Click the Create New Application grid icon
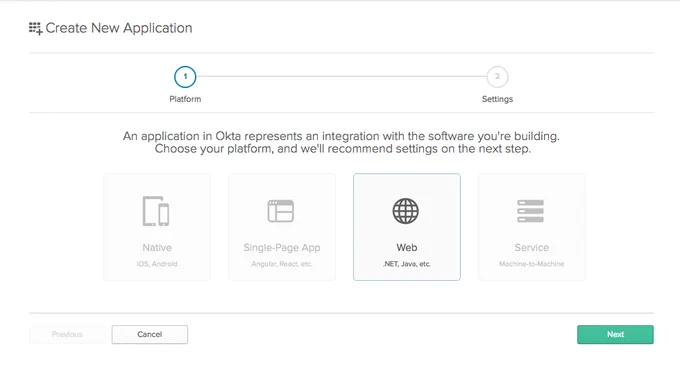 (36, 29)
